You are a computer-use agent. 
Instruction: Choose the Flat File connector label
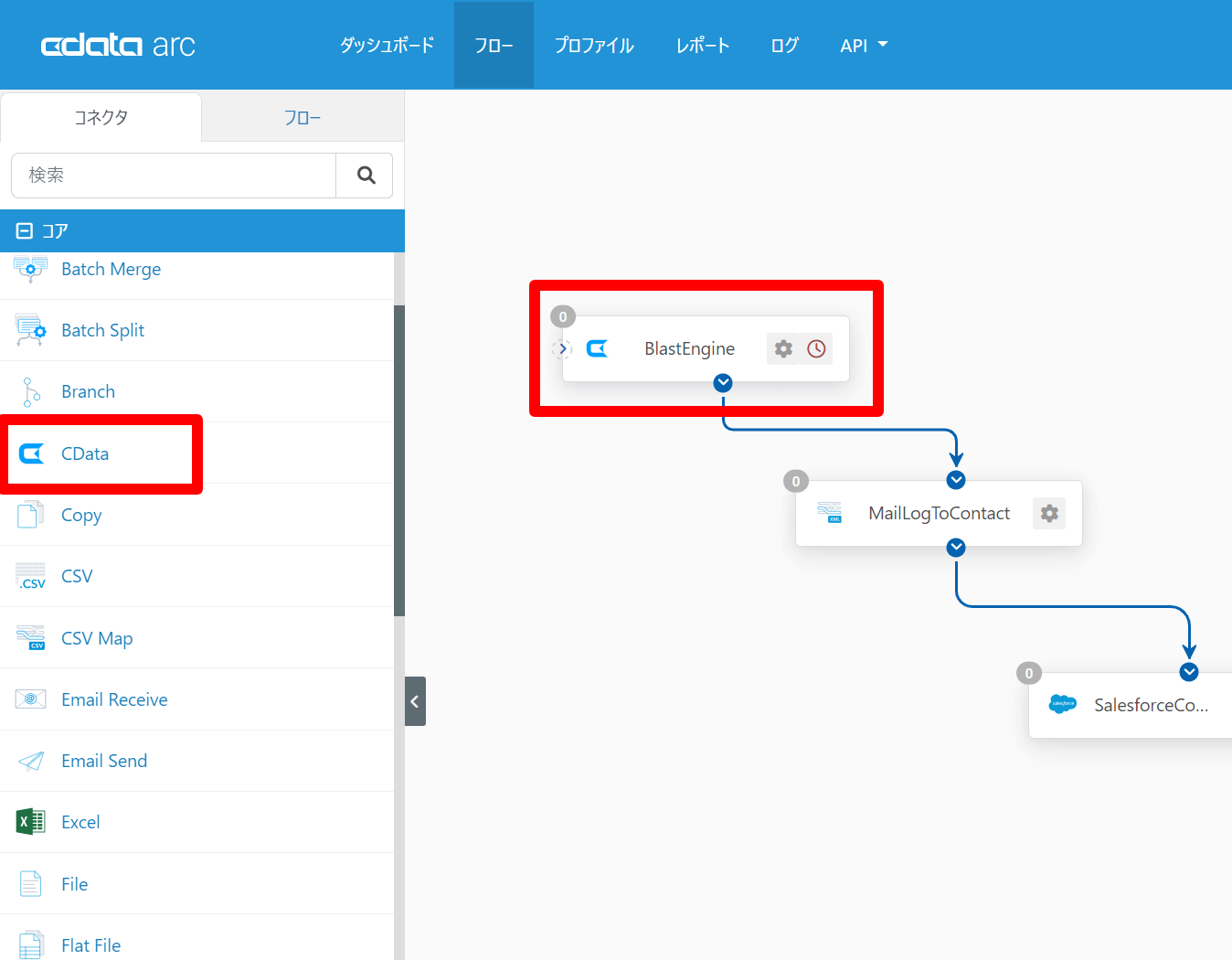[90, 945]
